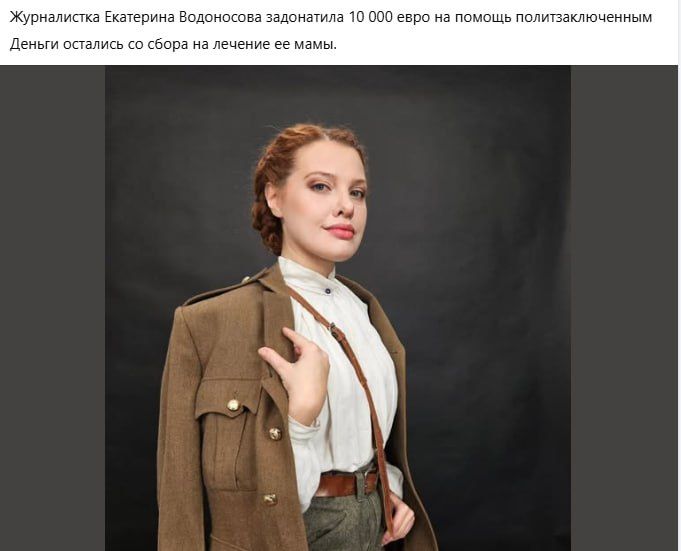
Task: Click the dark gray margin right of photo
Action: (624, 308)
